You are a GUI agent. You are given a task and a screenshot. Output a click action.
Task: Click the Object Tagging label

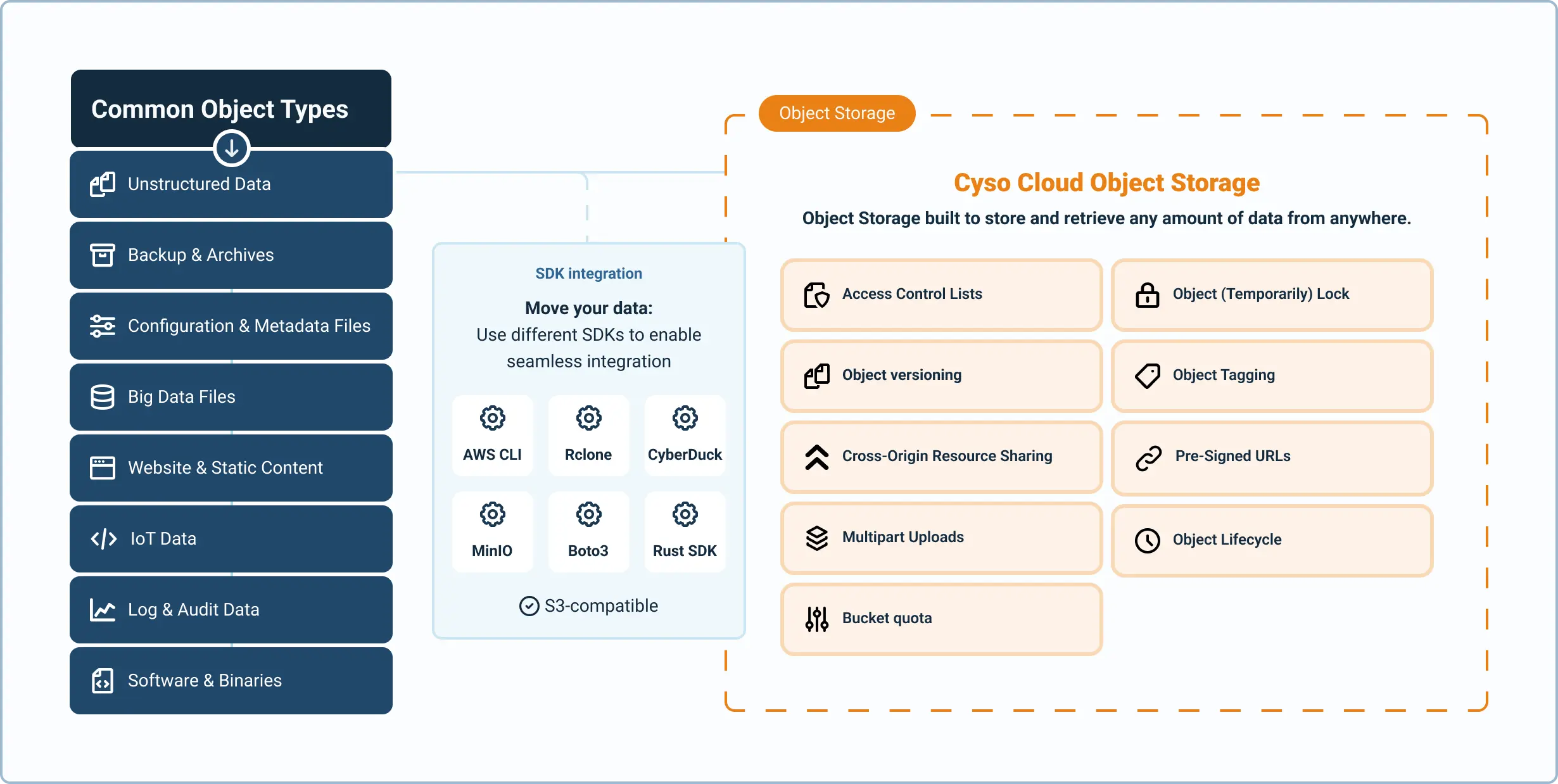[1224, 376]
